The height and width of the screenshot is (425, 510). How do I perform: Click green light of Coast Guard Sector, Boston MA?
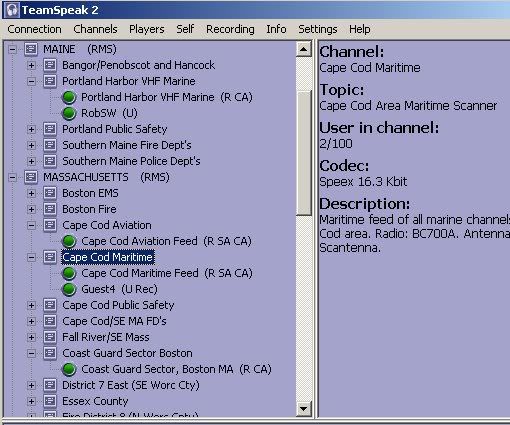[69, 369]
